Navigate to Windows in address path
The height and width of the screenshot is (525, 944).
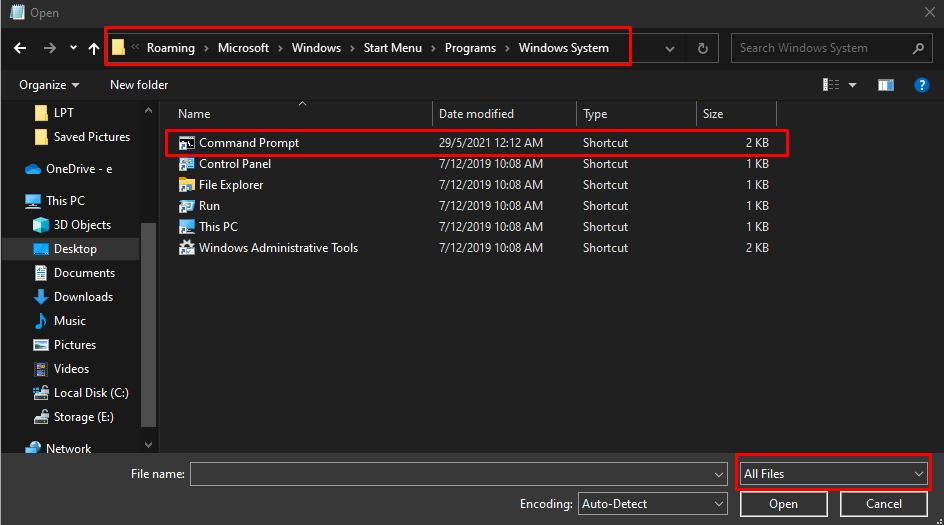click(x=316, y=48)
